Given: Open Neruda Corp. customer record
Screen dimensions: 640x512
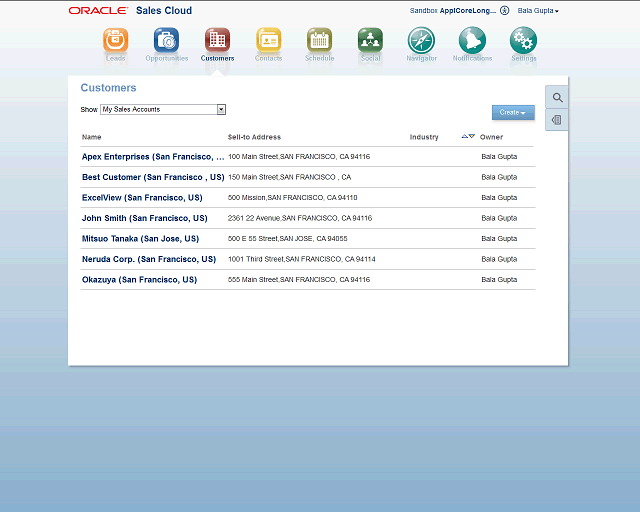Looking at the screenshot, I should [149, 259].
